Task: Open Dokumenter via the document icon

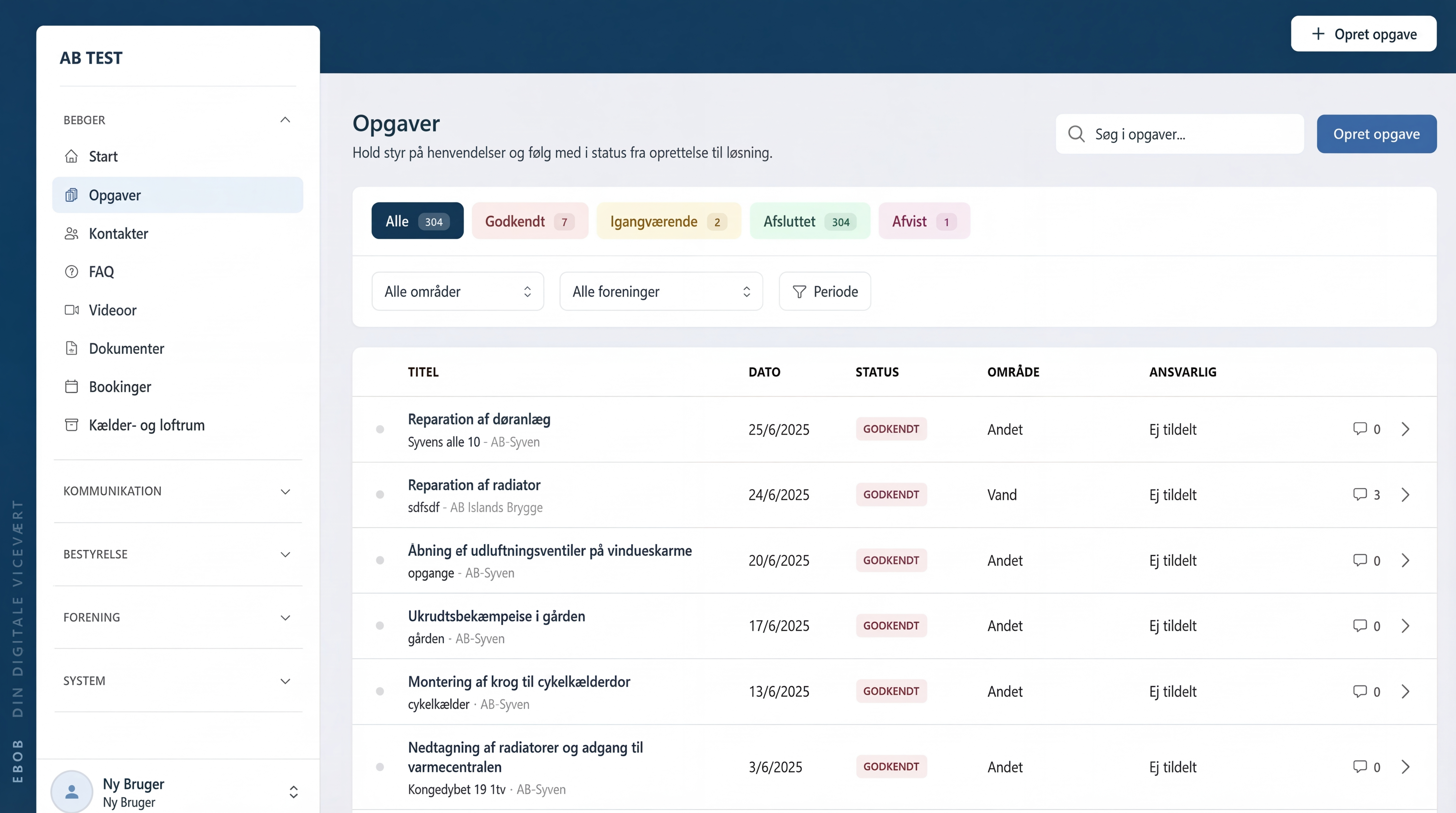Action: (x=72, y=348)
